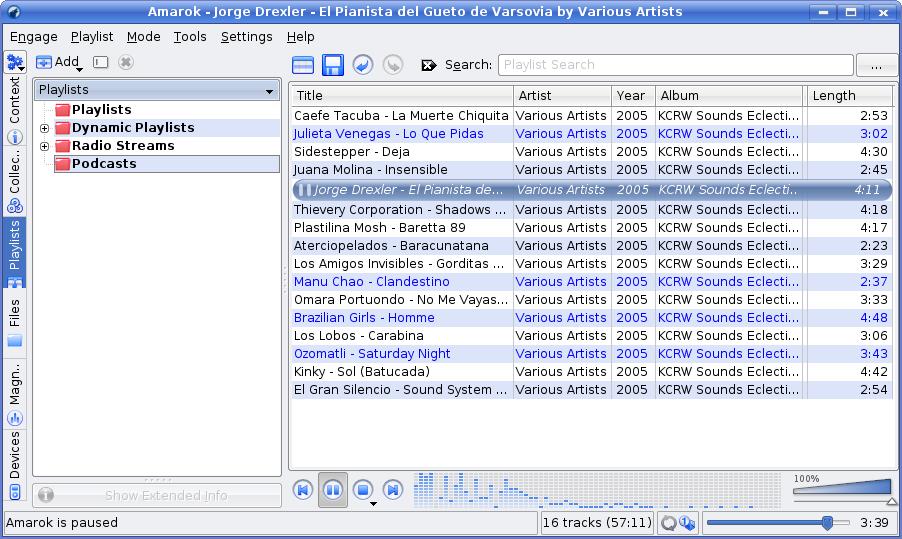The width and height of the screenshot is (902, 539).
Task: Click in the Playlist Search field
Action: pyautogui.click(x=675, y=65)
